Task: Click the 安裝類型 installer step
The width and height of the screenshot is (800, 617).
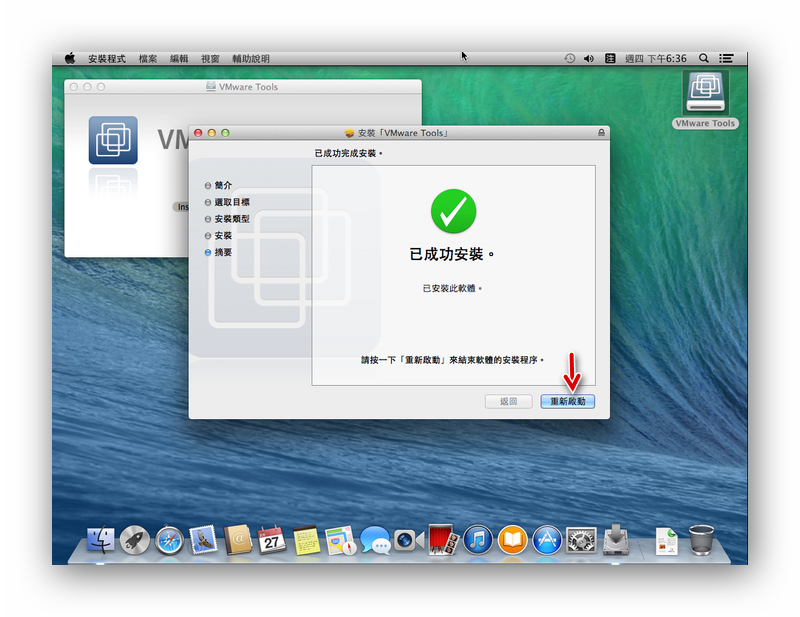Action: pyautogui.click(x=232, y=219)
